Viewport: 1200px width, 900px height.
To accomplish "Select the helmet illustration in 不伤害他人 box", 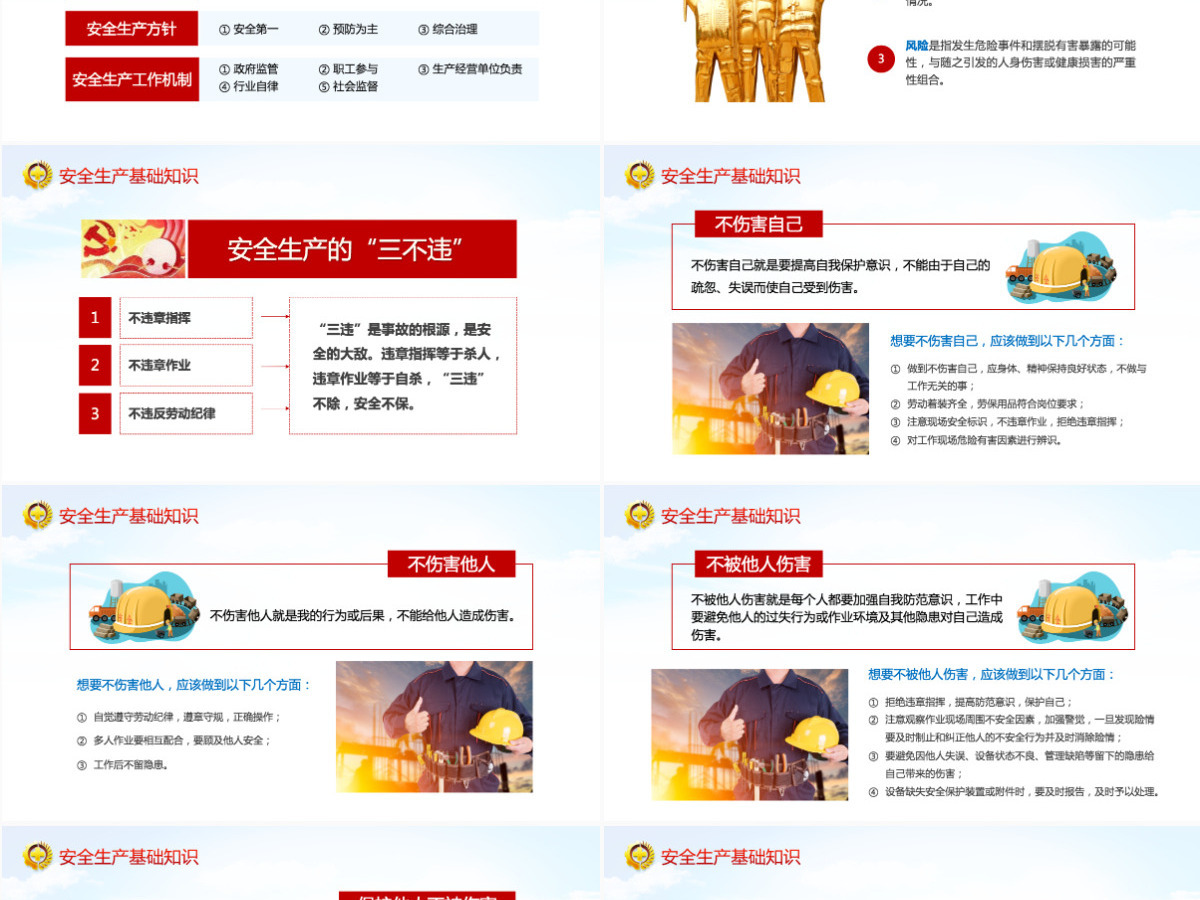I will pos(145,606).
